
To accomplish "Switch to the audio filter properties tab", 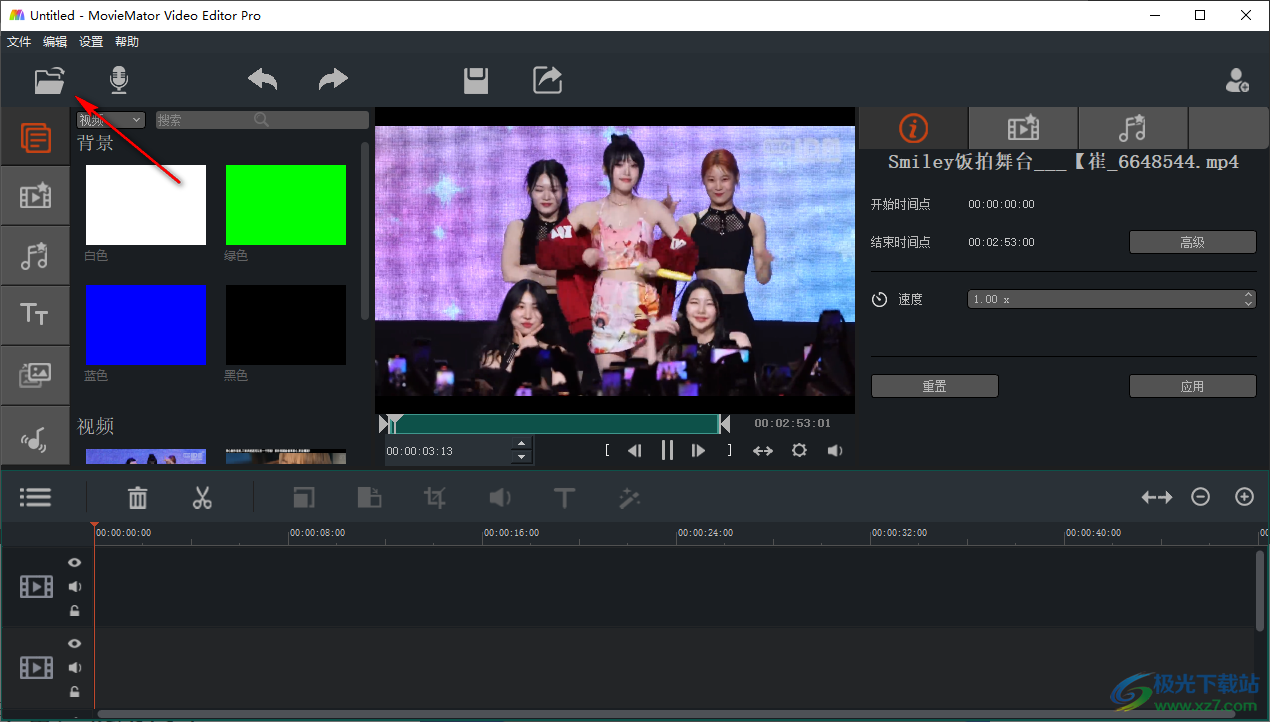I will click(1133, 128).
